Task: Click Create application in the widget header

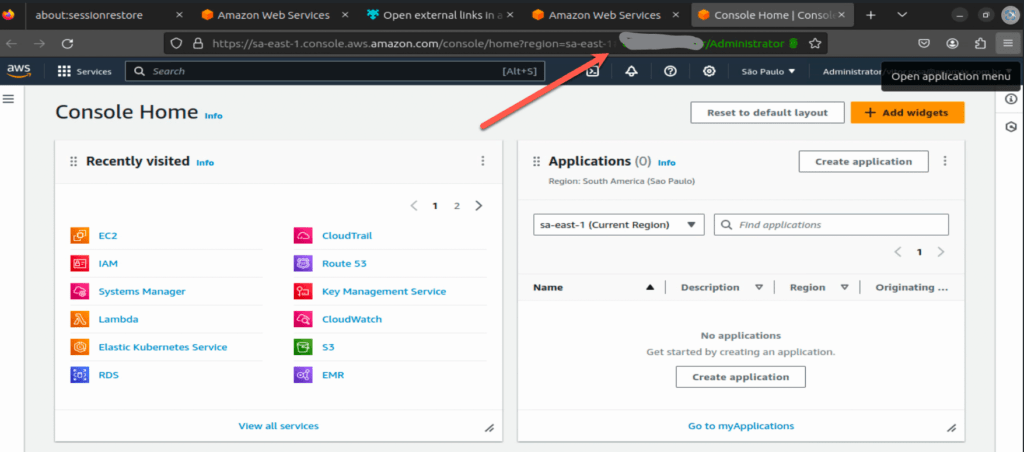Action: [863, 161]
